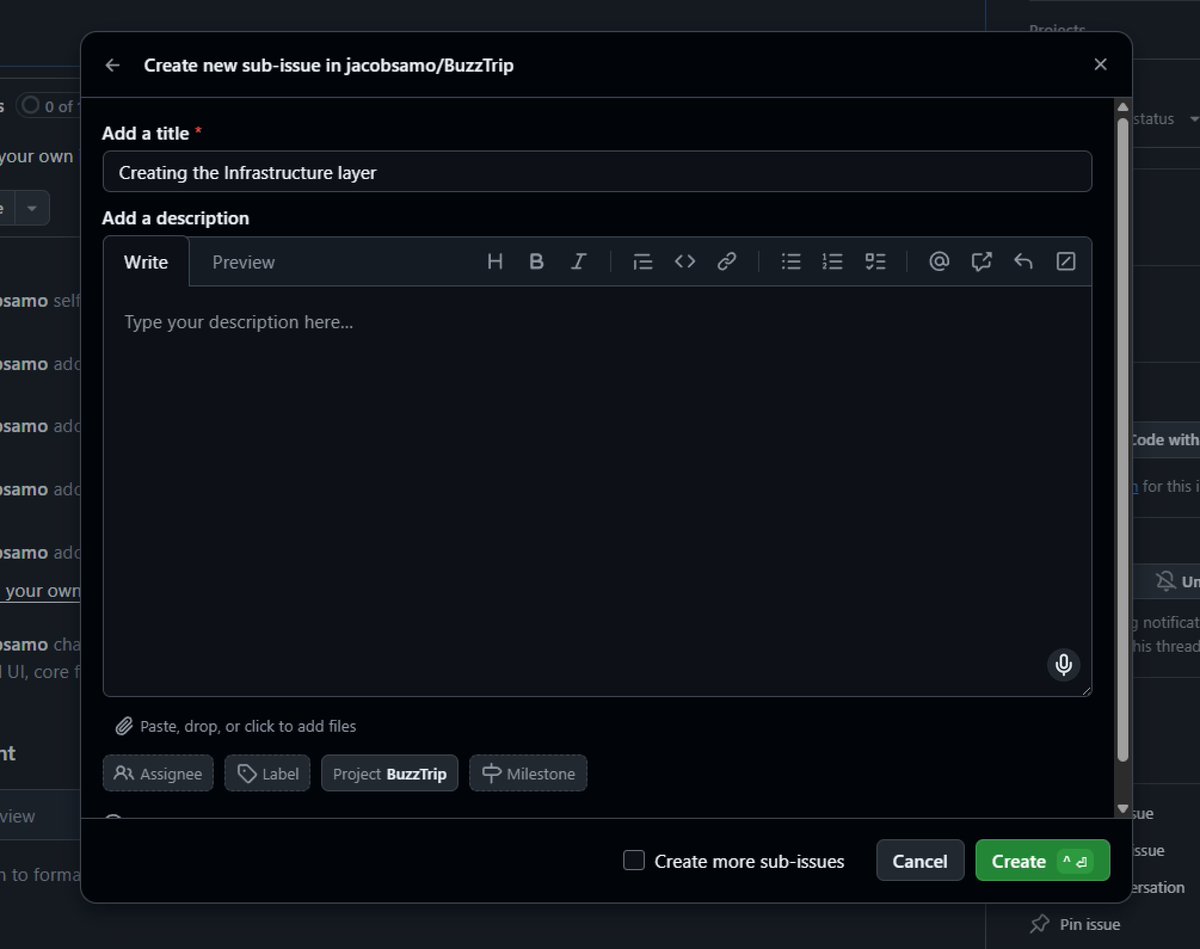Viewport: 1200px width, 949px height.
Task: Insert a blockquote
Action: click(643, 261)
